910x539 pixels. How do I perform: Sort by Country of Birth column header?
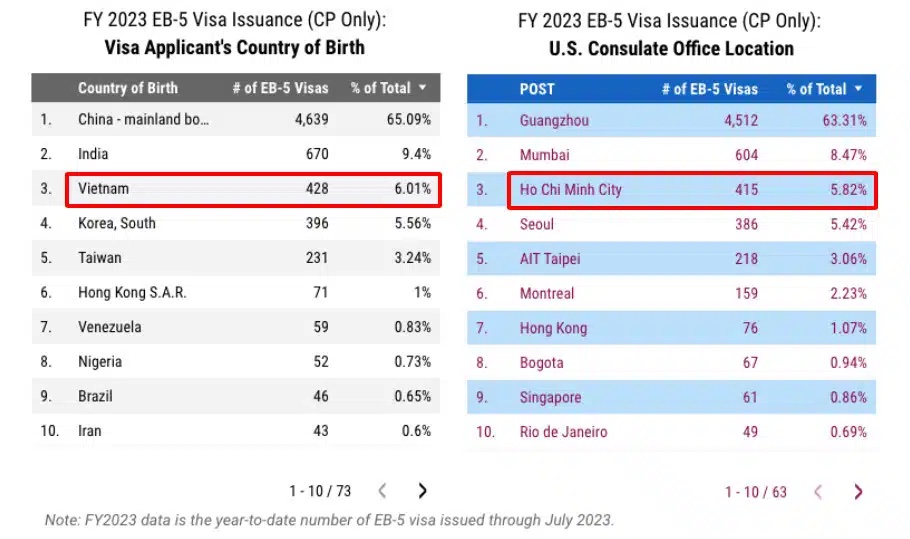[128, 88]
